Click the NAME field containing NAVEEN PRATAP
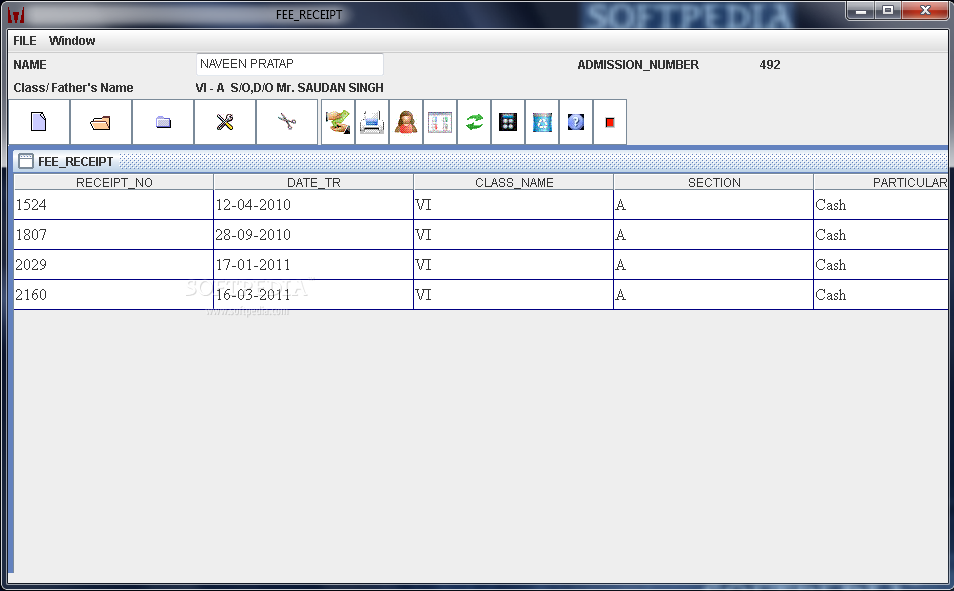This screenshot has width=954, height=591. (x=290, y=64)
